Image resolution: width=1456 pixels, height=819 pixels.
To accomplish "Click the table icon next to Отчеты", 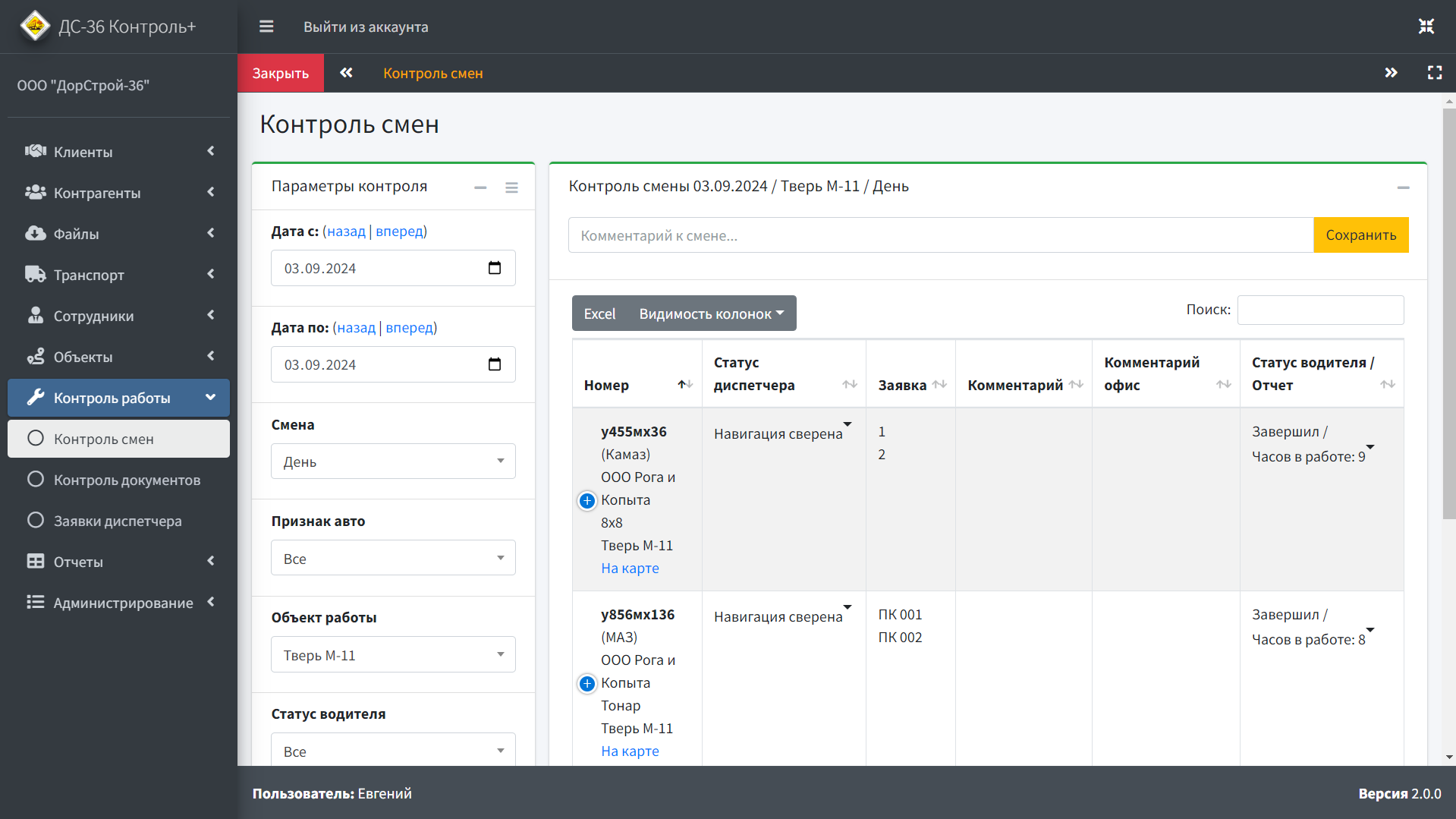I will coord(36,561).
